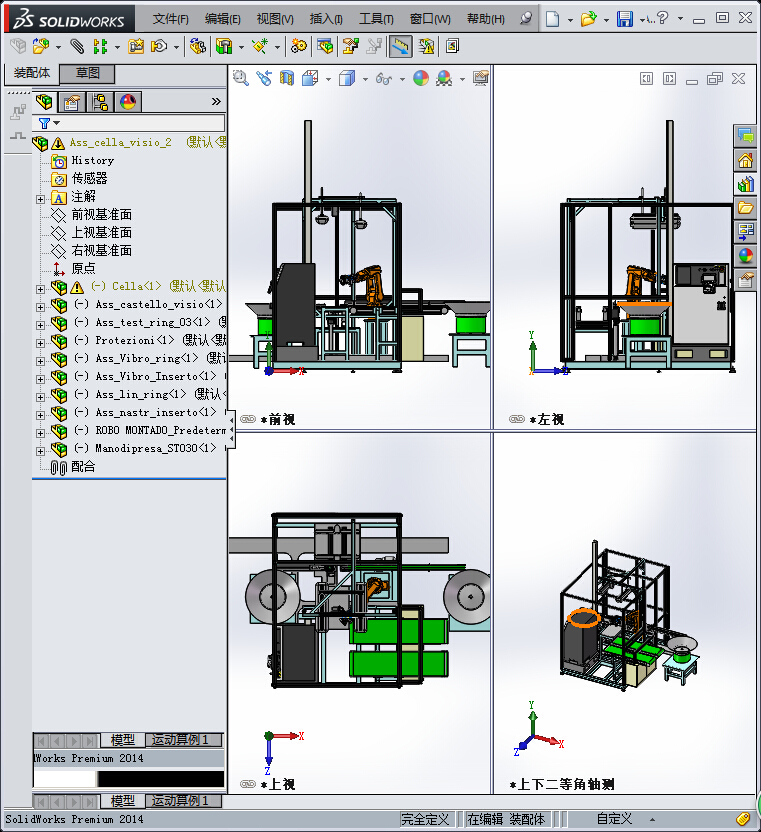Viewport: 761px width, 832px height.
Task: Open Appearances task pane color ball
Action: click(746, 255)
